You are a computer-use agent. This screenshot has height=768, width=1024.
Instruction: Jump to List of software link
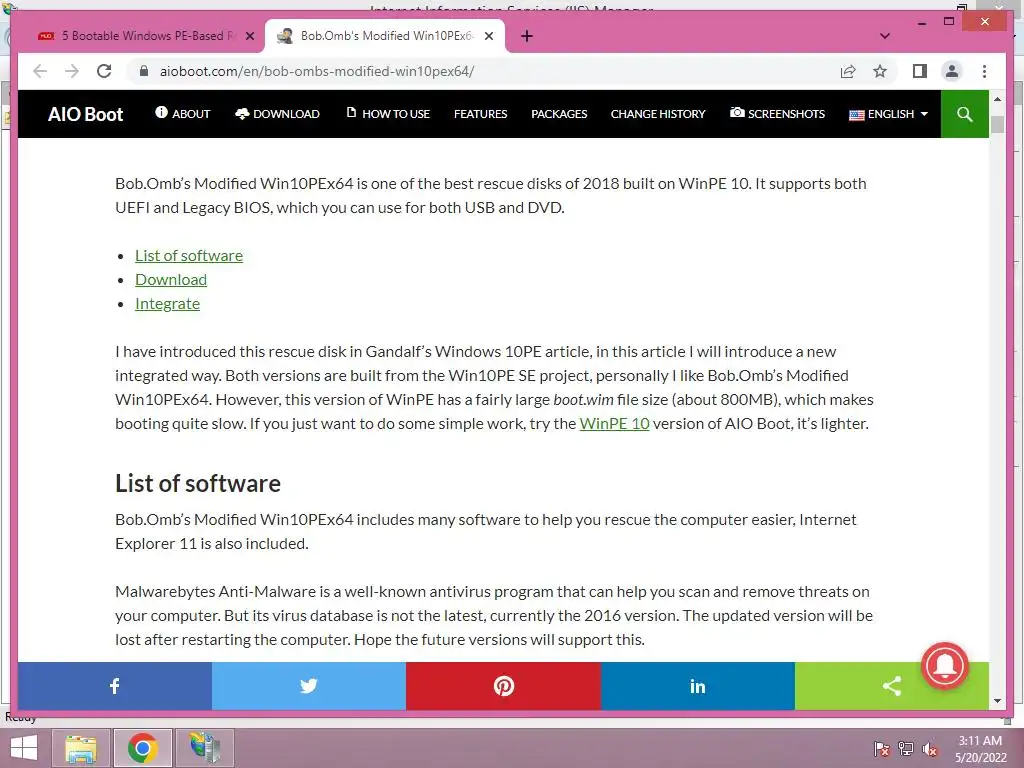(x=189, y=255)
